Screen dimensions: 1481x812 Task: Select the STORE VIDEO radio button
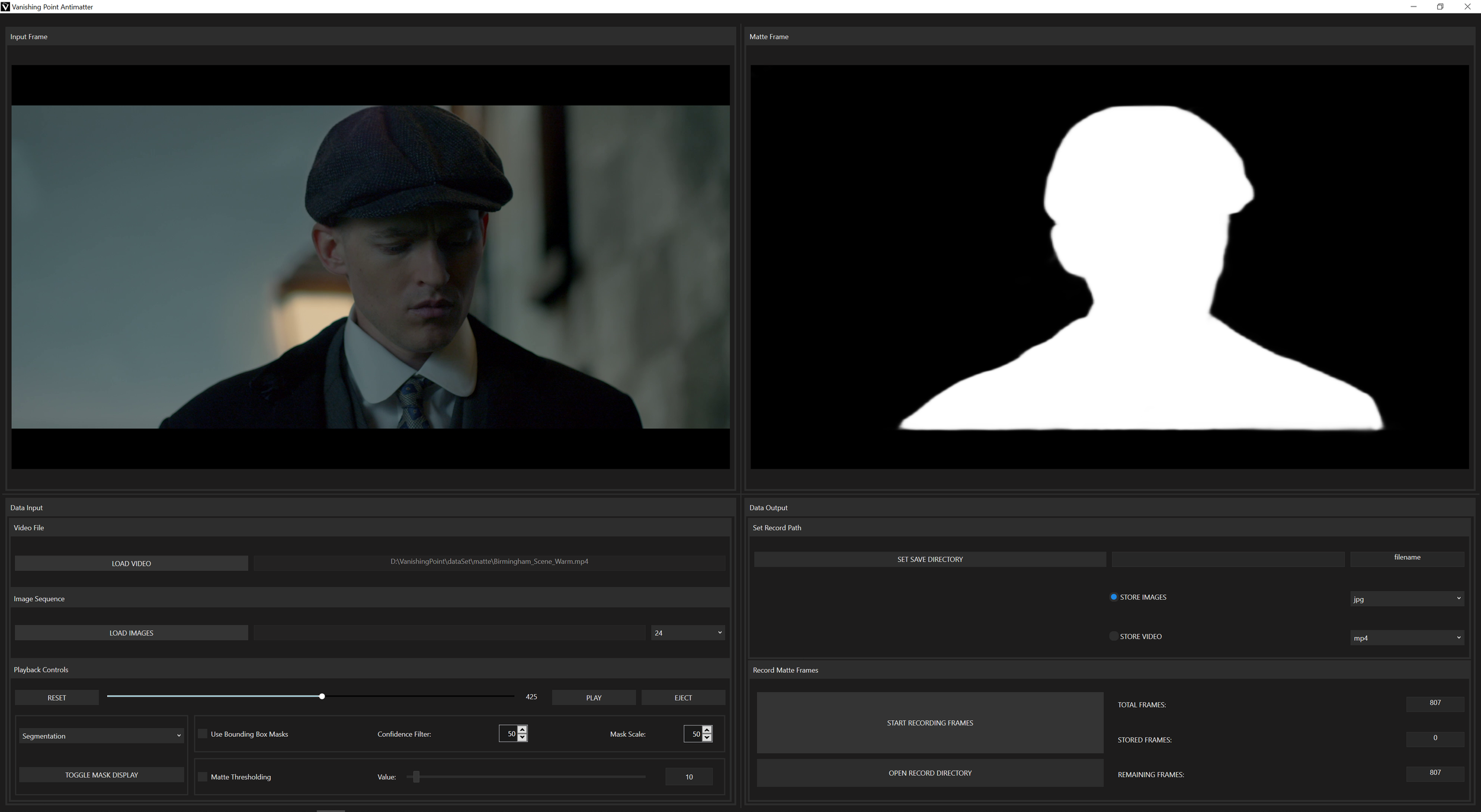1113,636
